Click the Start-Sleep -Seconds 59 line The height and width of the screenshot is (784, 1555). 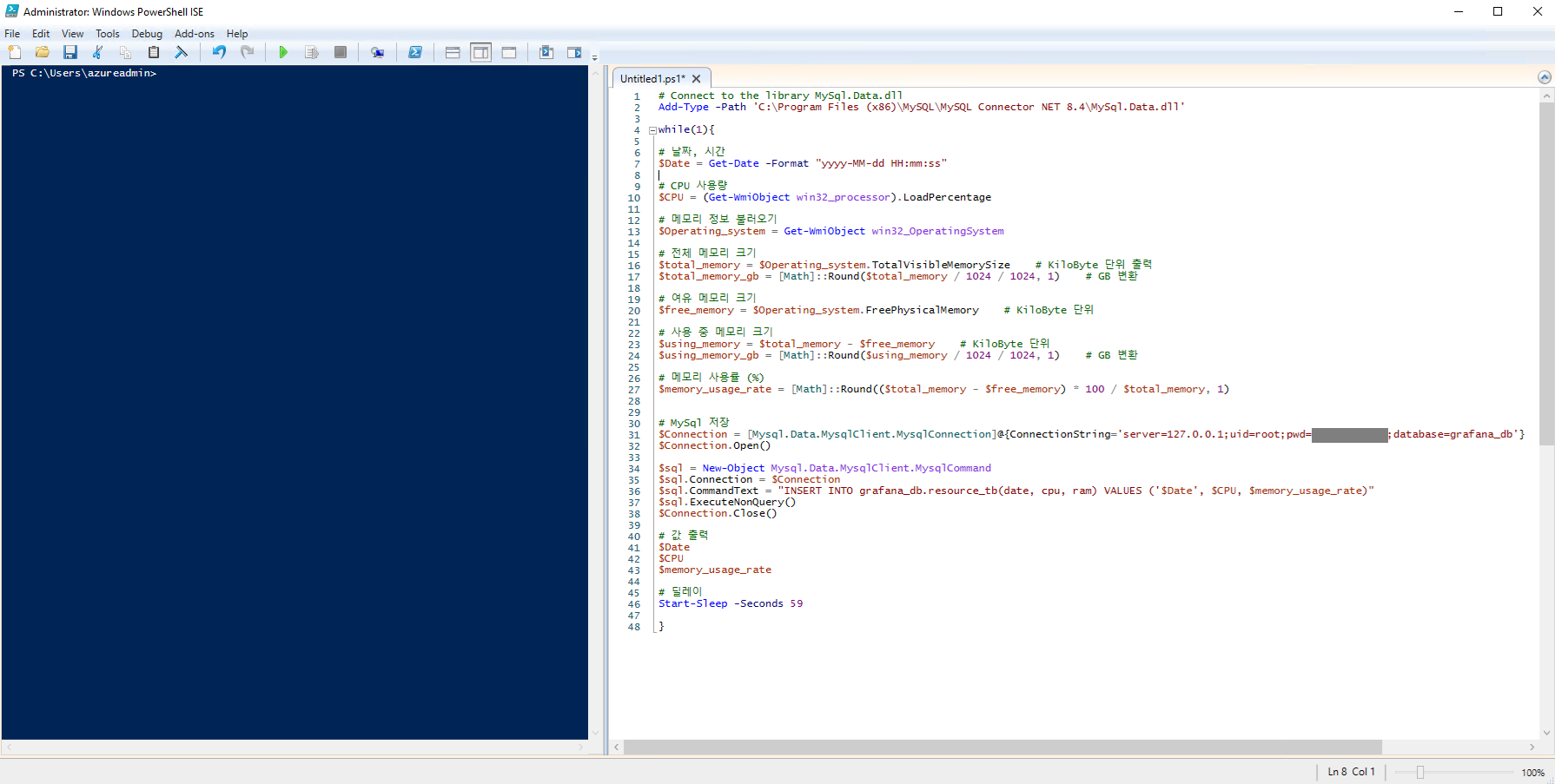(731, 604)
